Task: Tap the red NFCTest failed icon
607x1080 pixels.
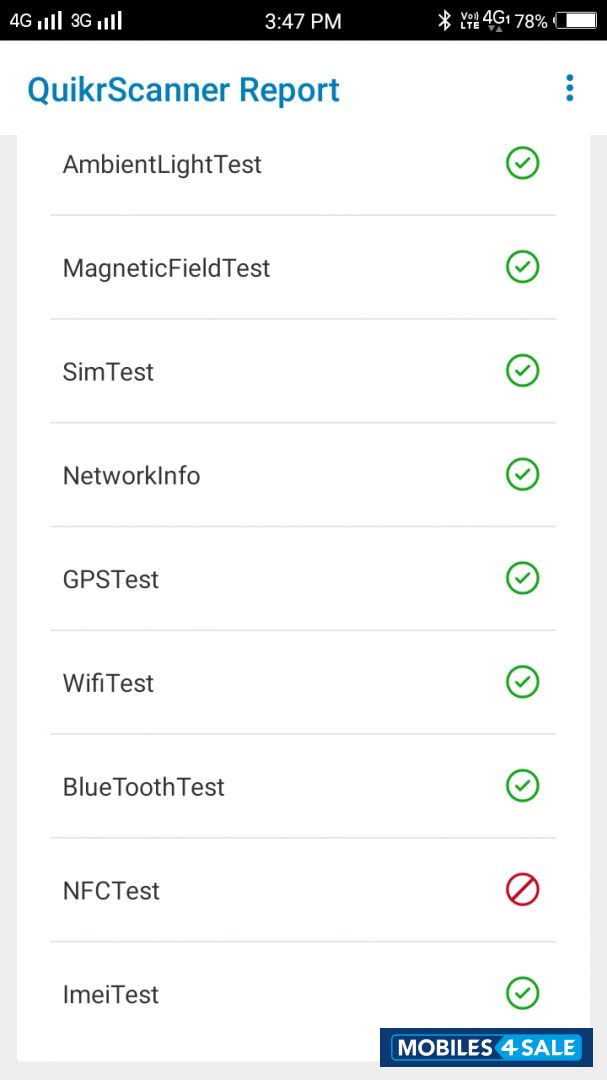Action: tap(522, 889)
